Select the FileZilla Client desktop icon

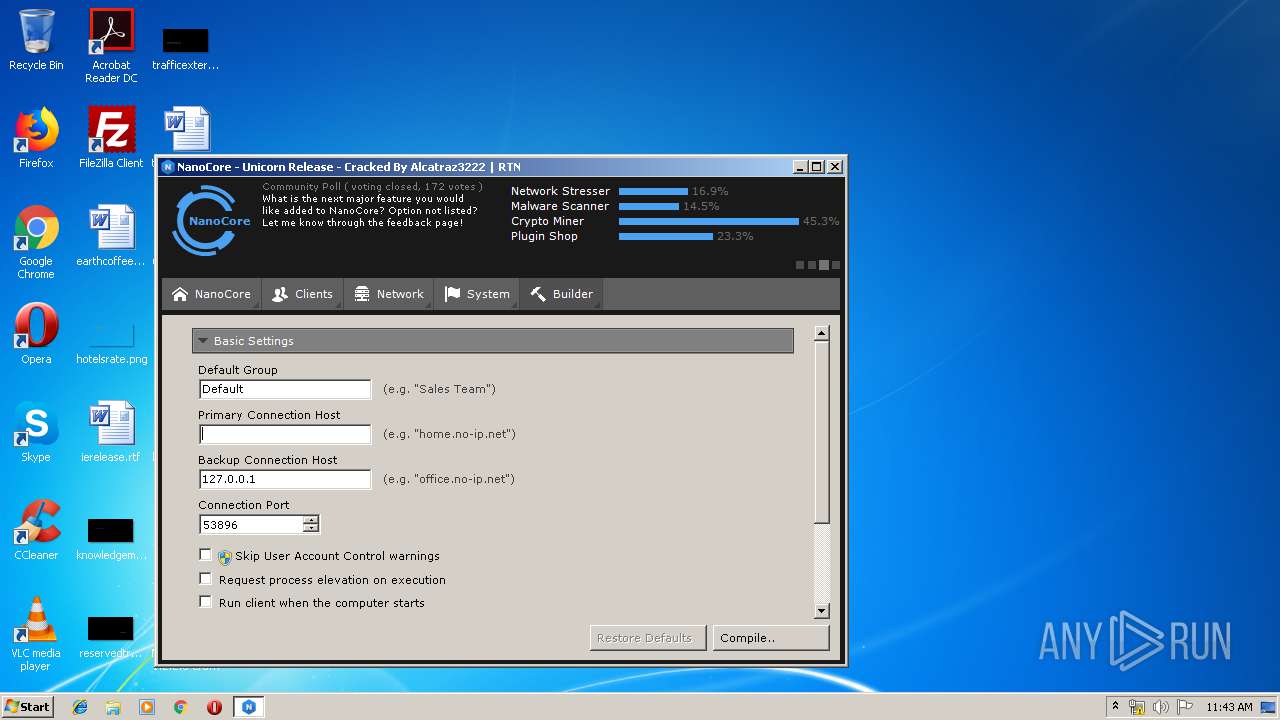click(x=111, y=138)
